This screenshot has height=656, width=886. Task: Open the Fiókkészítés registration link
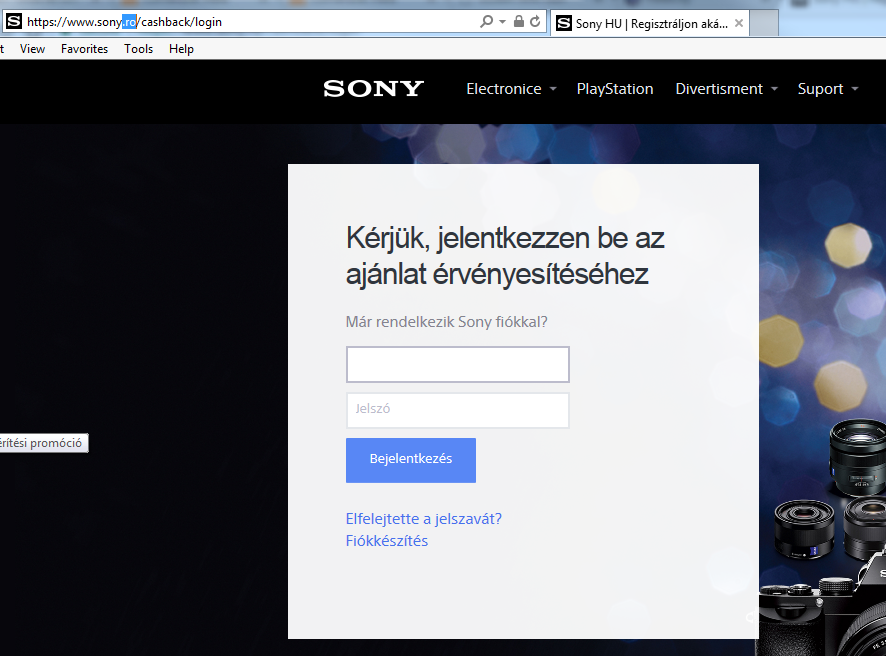386,540
